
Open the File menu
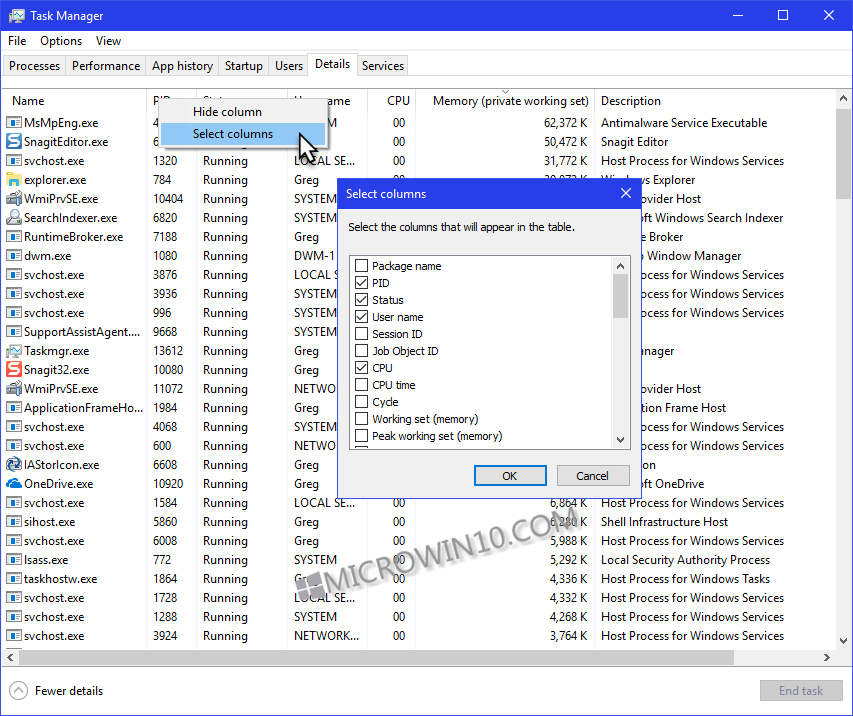tap(17, 41)
